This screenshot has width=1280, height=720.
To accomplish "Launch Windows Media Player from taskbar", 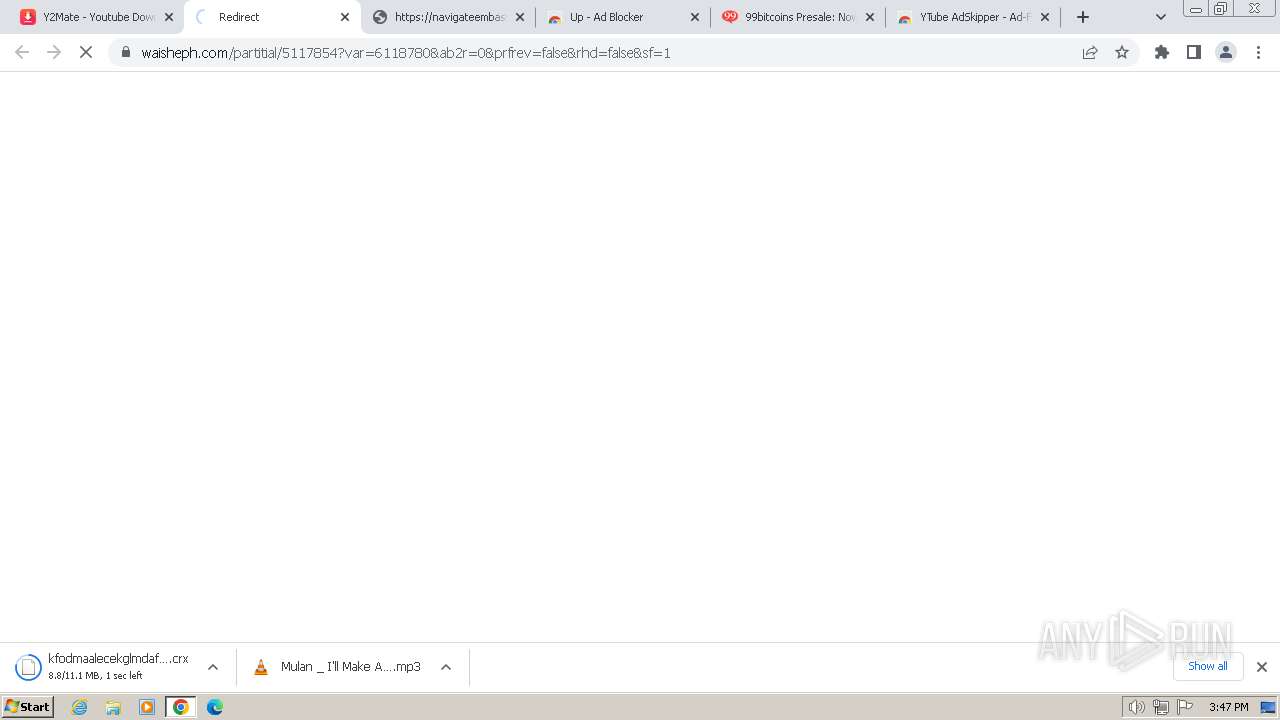I will tap(147, 707).
